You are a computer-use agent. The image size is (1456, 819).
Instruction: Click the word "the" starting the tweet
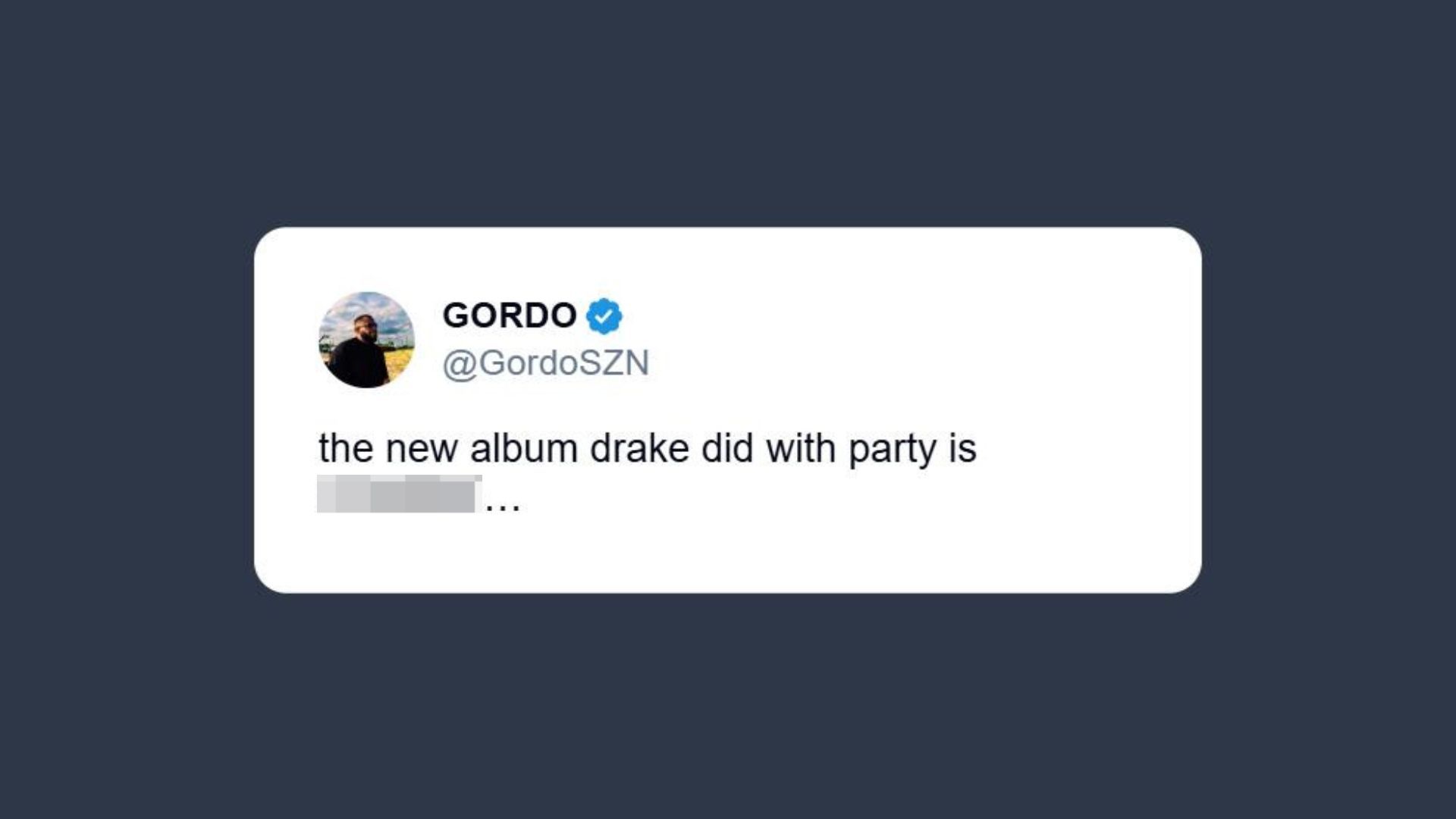(346, 448)
